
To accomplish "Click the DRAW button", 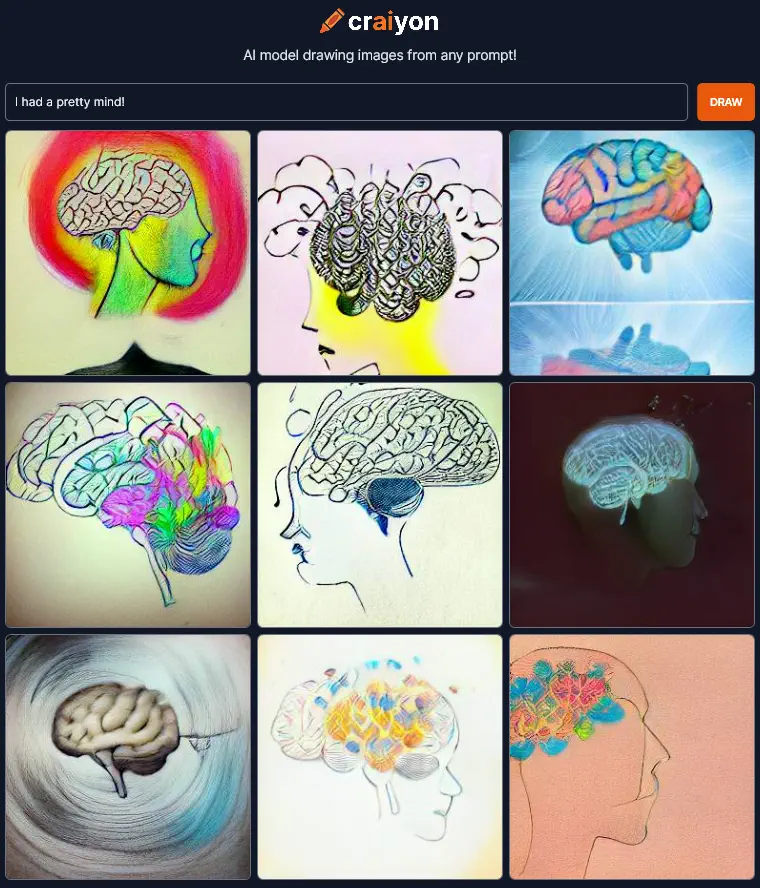I will (x=725, y=102).
